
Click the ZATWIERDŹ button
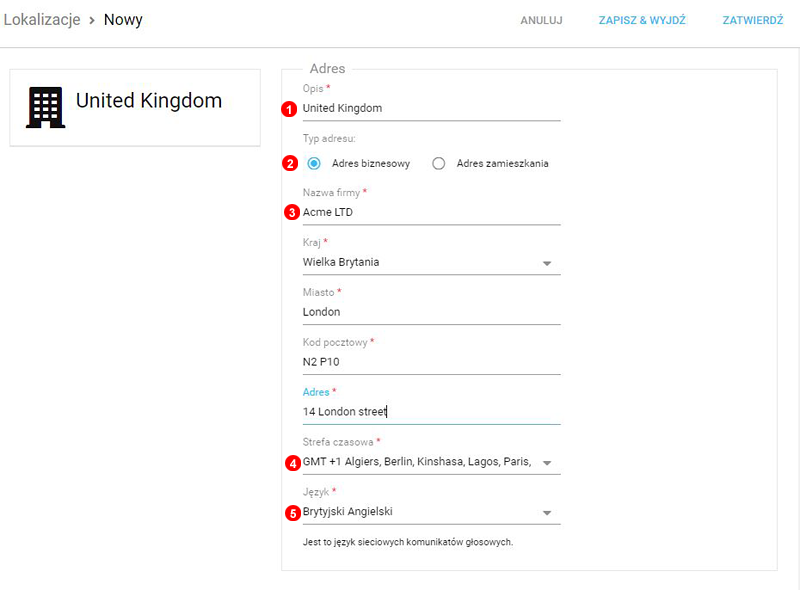(752, 20)
